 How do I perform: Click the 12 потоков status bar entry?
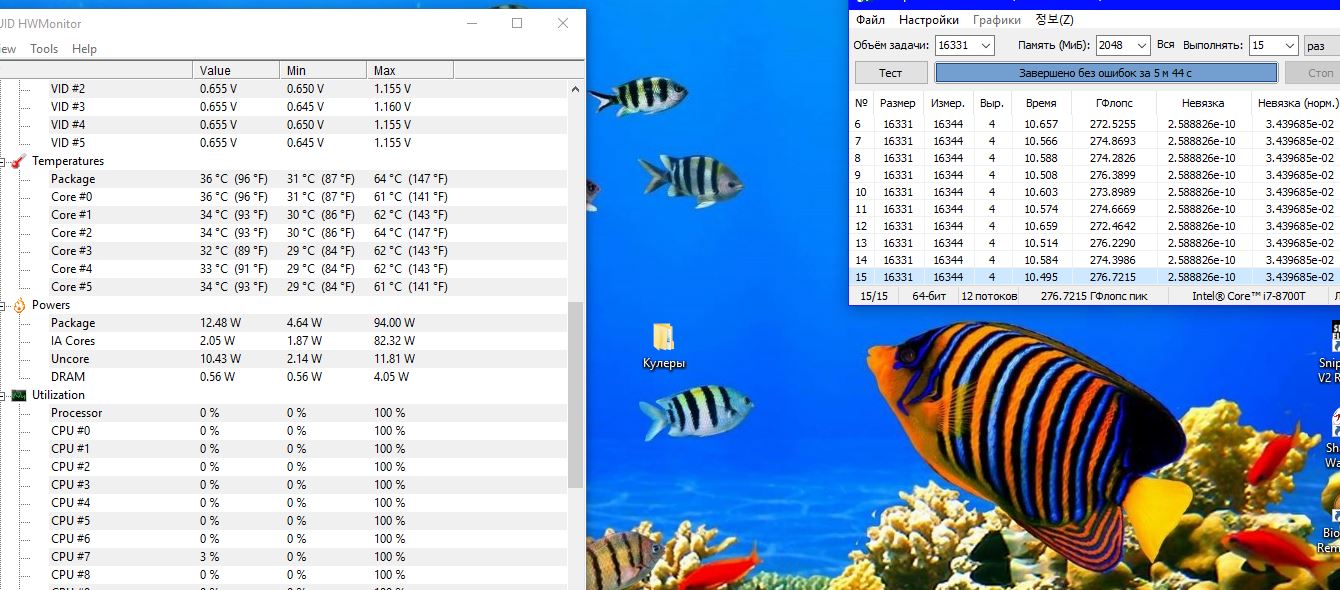pos(989,296)
